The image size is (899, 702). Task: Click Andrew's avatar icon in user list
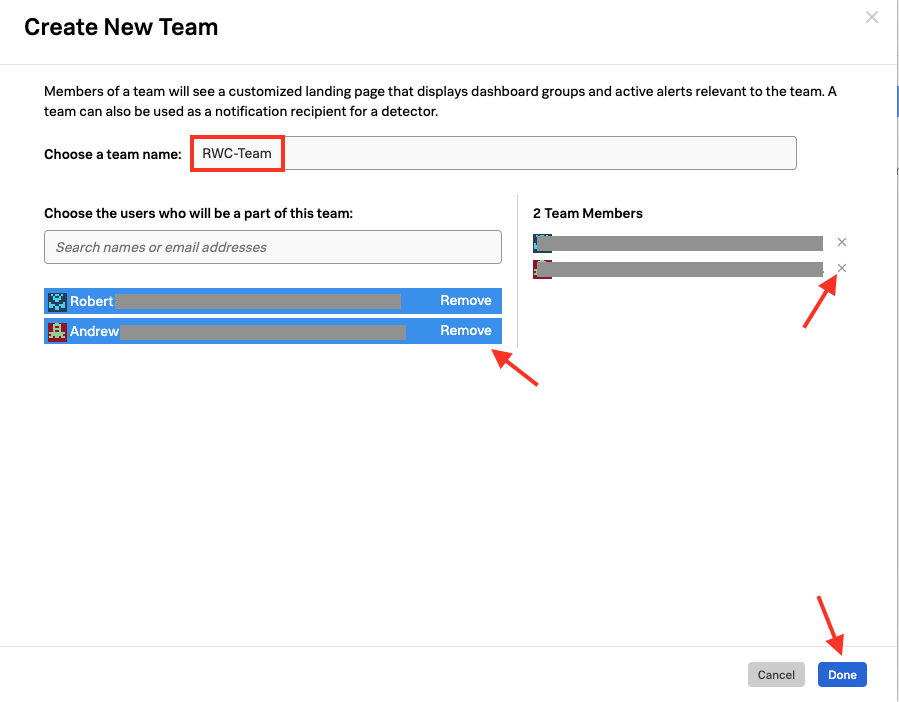click(57, 331)
